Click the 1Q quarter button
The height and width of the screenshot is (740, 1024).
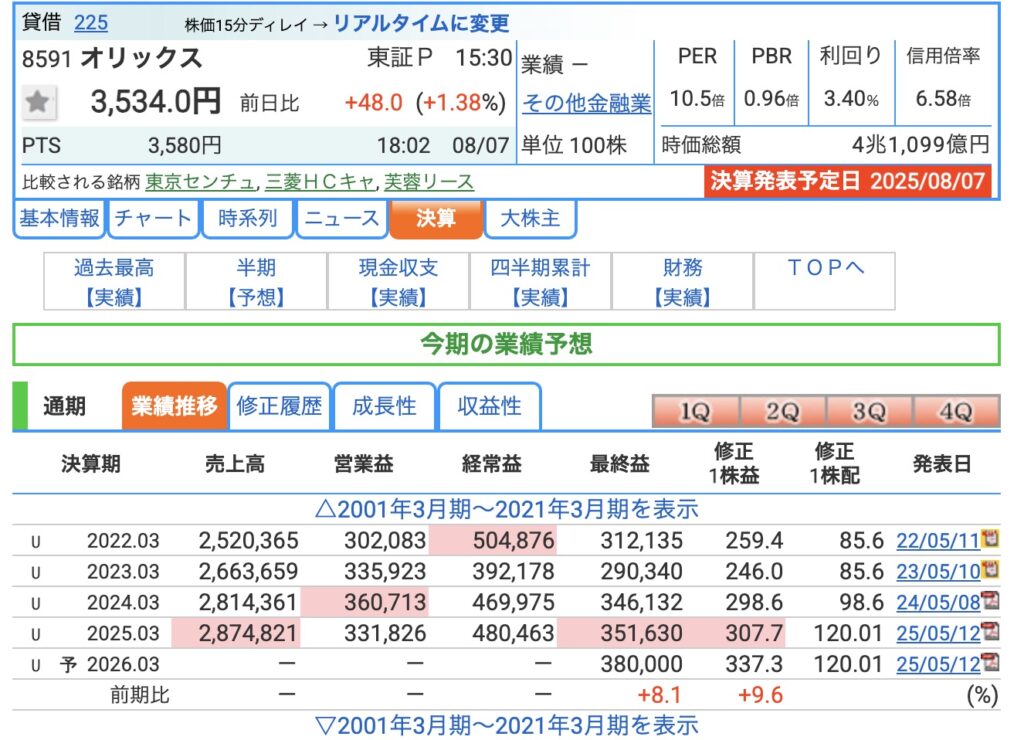(x=696, y=411)
